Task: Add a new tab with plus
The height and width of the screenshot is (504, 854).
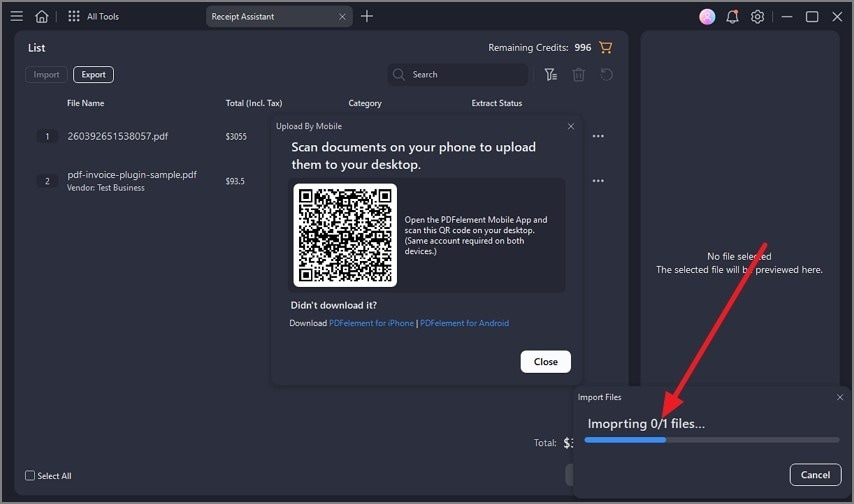Action: tap(367, 16)
